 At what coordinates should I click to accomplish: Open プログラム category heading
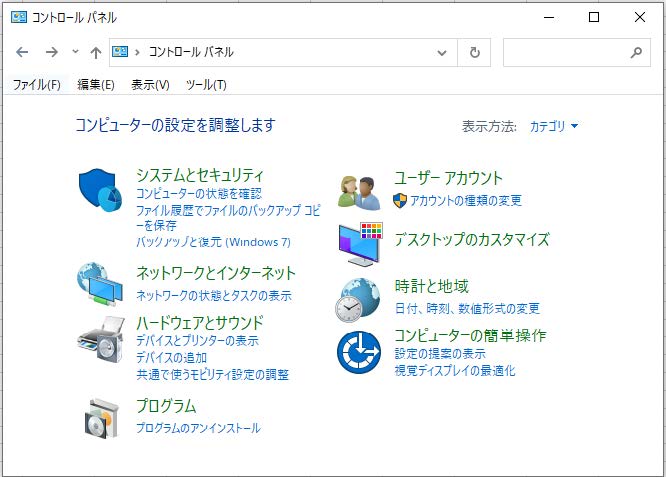166,406
